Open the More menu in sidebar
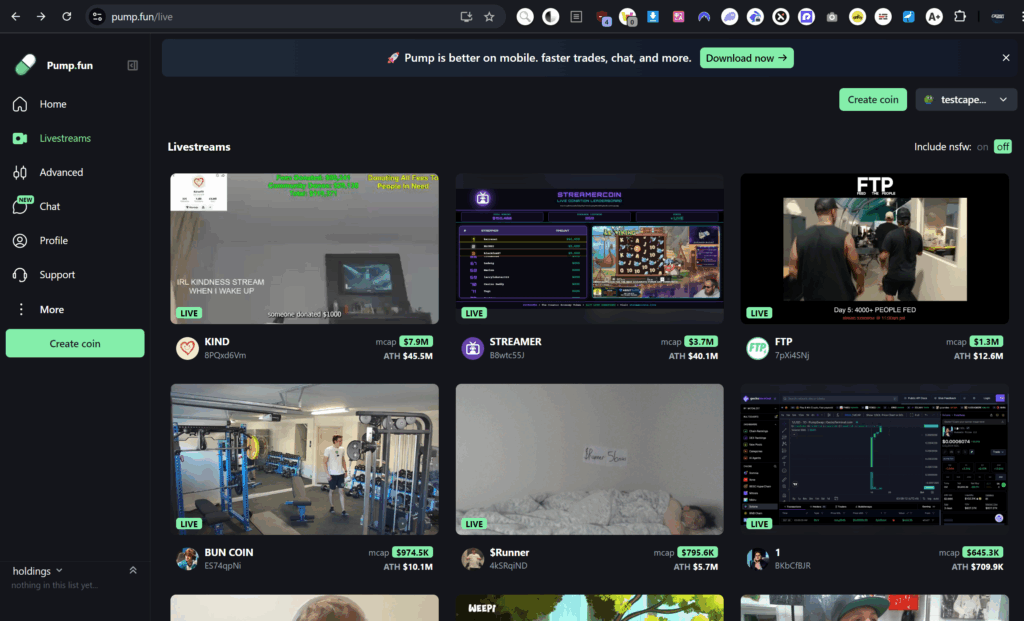Viewport: 1024px width, 621px height. 52,310
